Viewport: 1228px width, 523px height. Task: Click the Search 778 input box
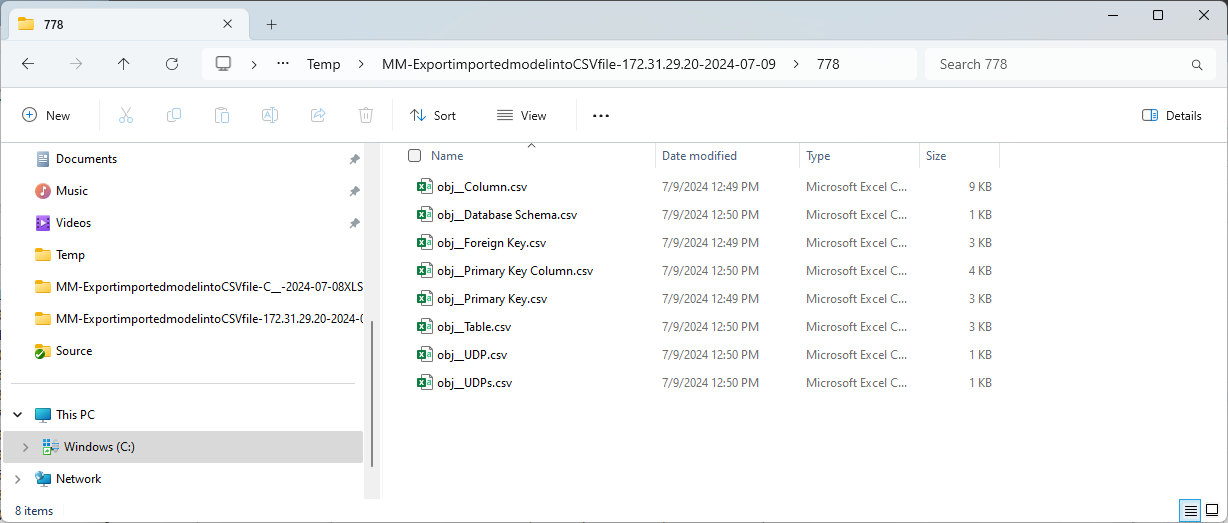1060,64
